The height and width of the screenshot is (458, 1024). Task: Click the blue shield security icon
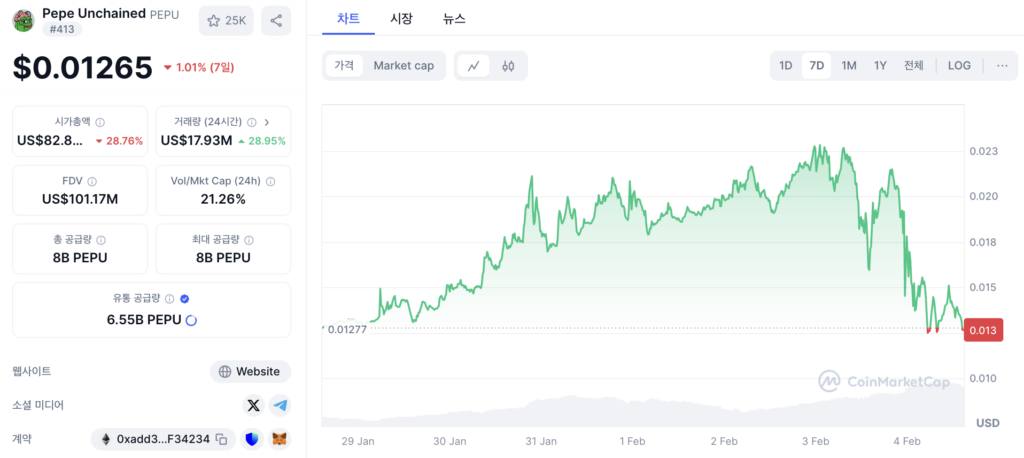point(251,439)
